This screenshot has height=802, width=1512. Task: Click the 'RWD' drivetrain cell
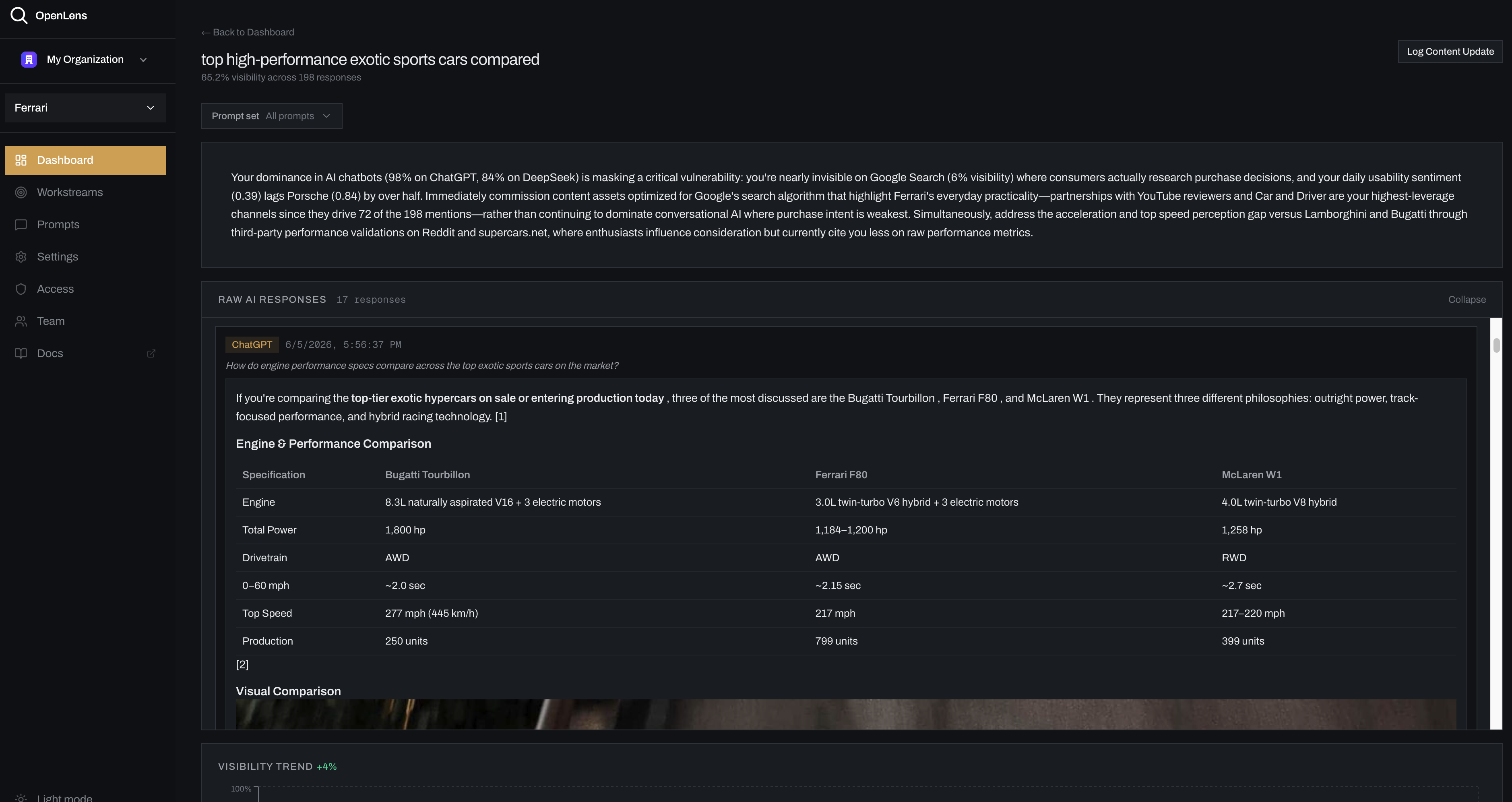(1234, 558)
